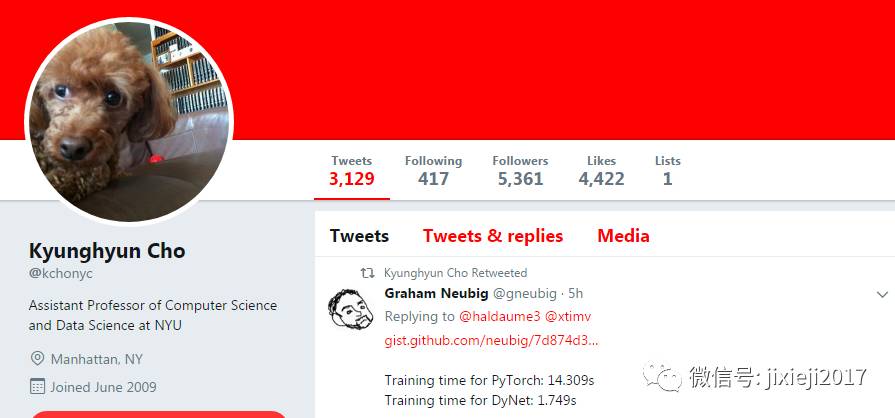This screenshot has height=418, width=895.
Task: Switch to Tweets & replies tab
Action: pos(493,236)
